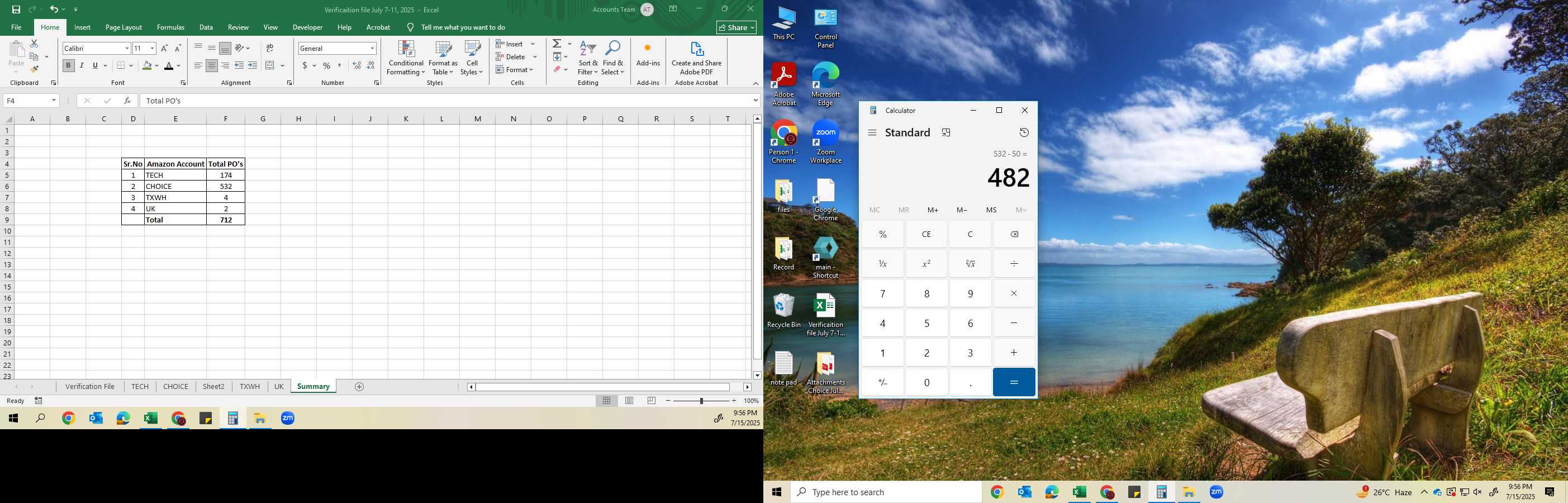This screenshot has width=1568, height=503.
Task: Click the AutoSum sigma icon
Action: (557, 44)
